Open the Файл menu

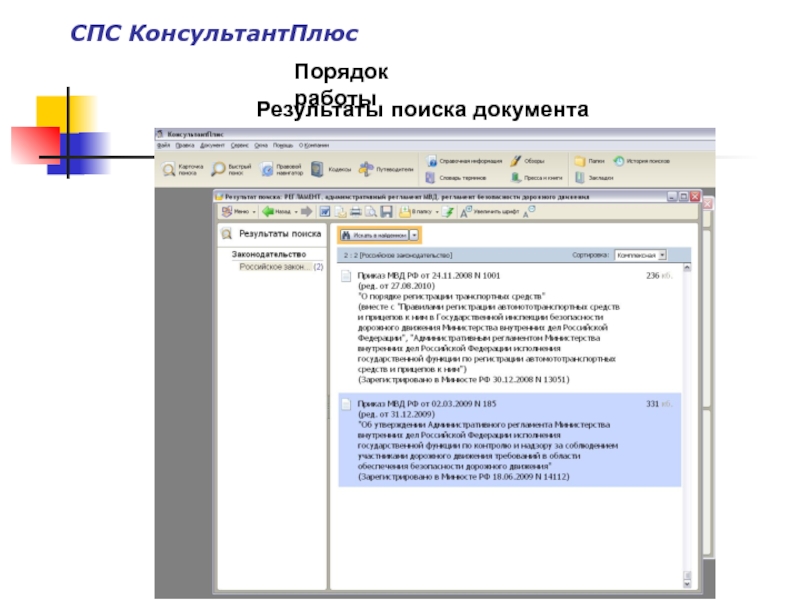coord(163,145)
